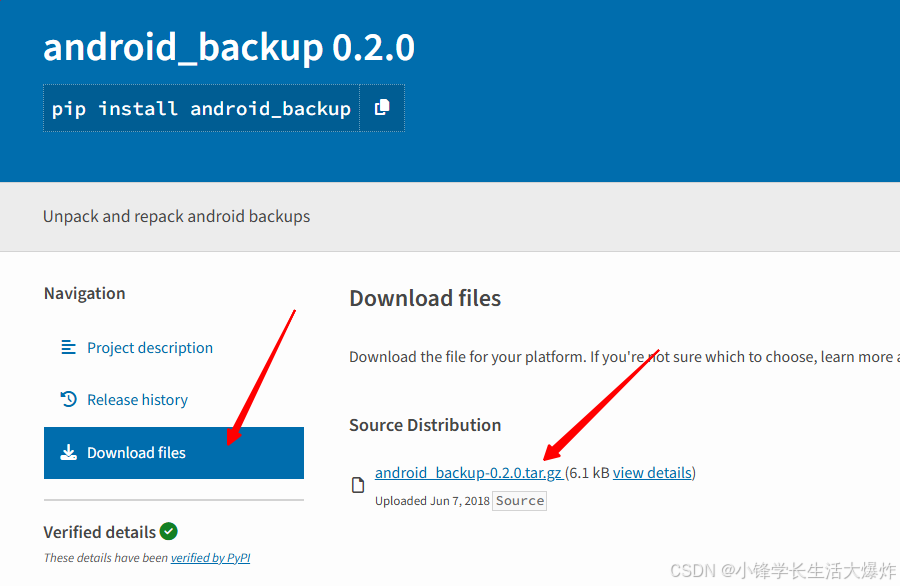Switch to Release history section
Screen dimensions: 900x586
click(136, 399)
